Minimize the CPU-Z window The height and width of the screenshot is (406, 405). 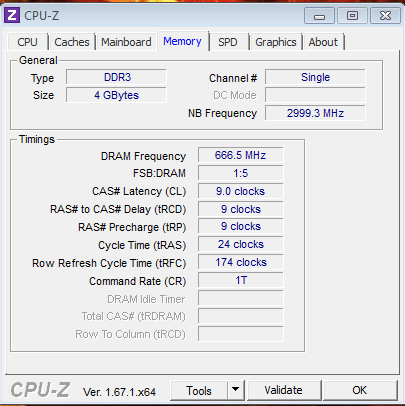(x=319, y=16)
